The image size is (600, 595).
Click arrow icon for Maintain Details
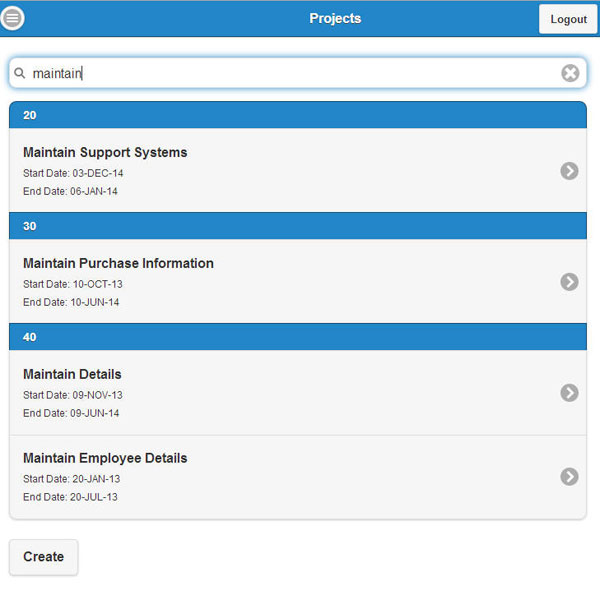569,393
